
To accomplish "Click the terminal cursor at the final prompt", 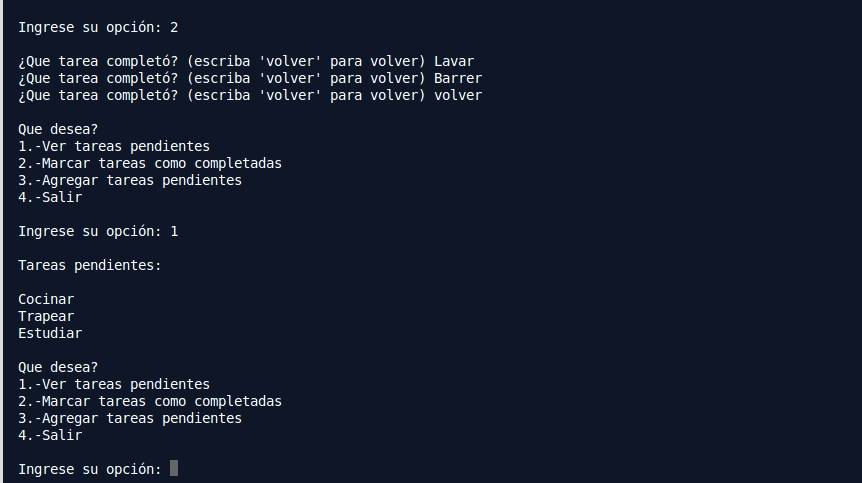I will [x=174, y=468].
